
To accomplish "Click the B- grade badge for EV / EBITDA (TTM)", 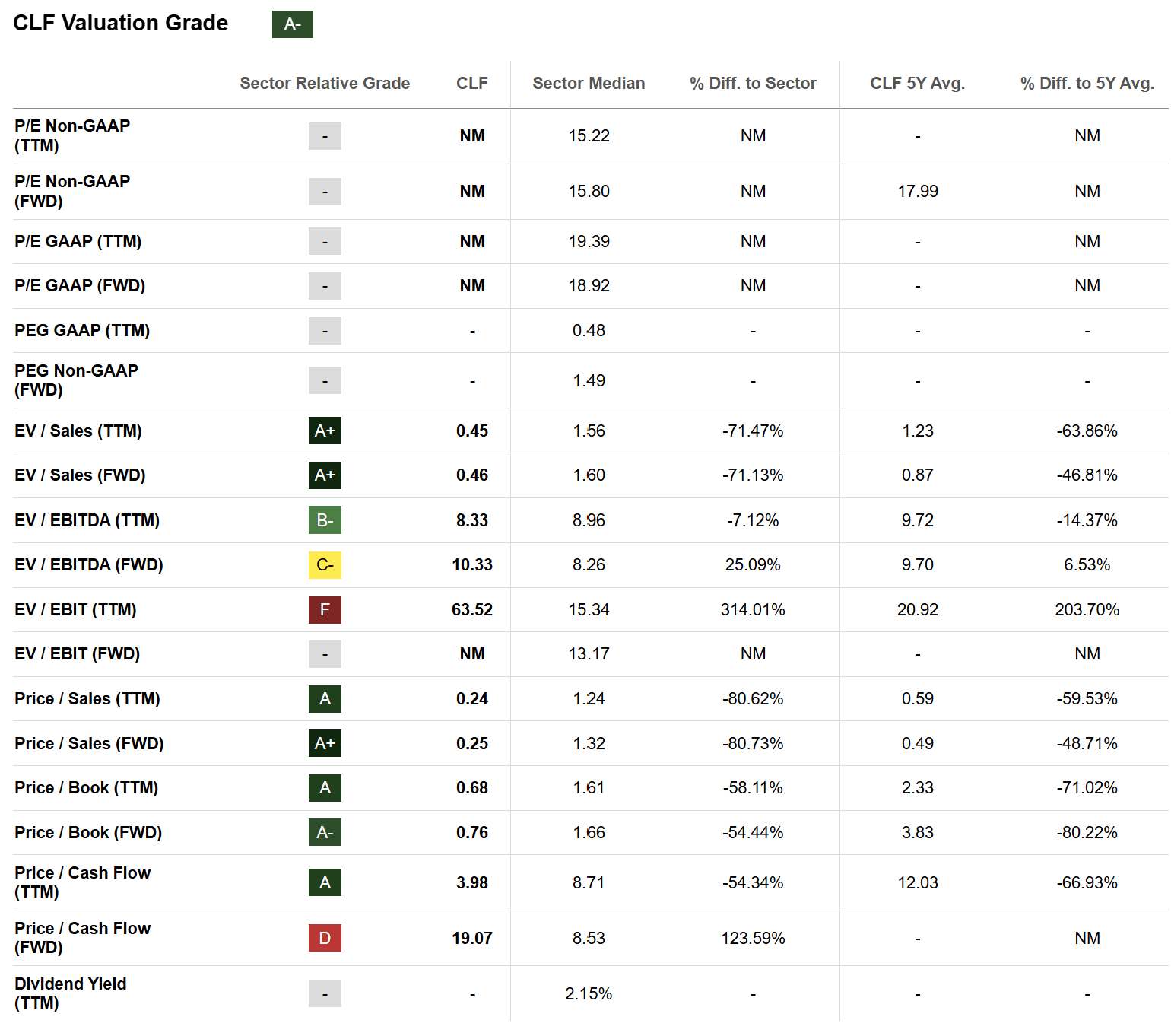I will coord(325,520).
